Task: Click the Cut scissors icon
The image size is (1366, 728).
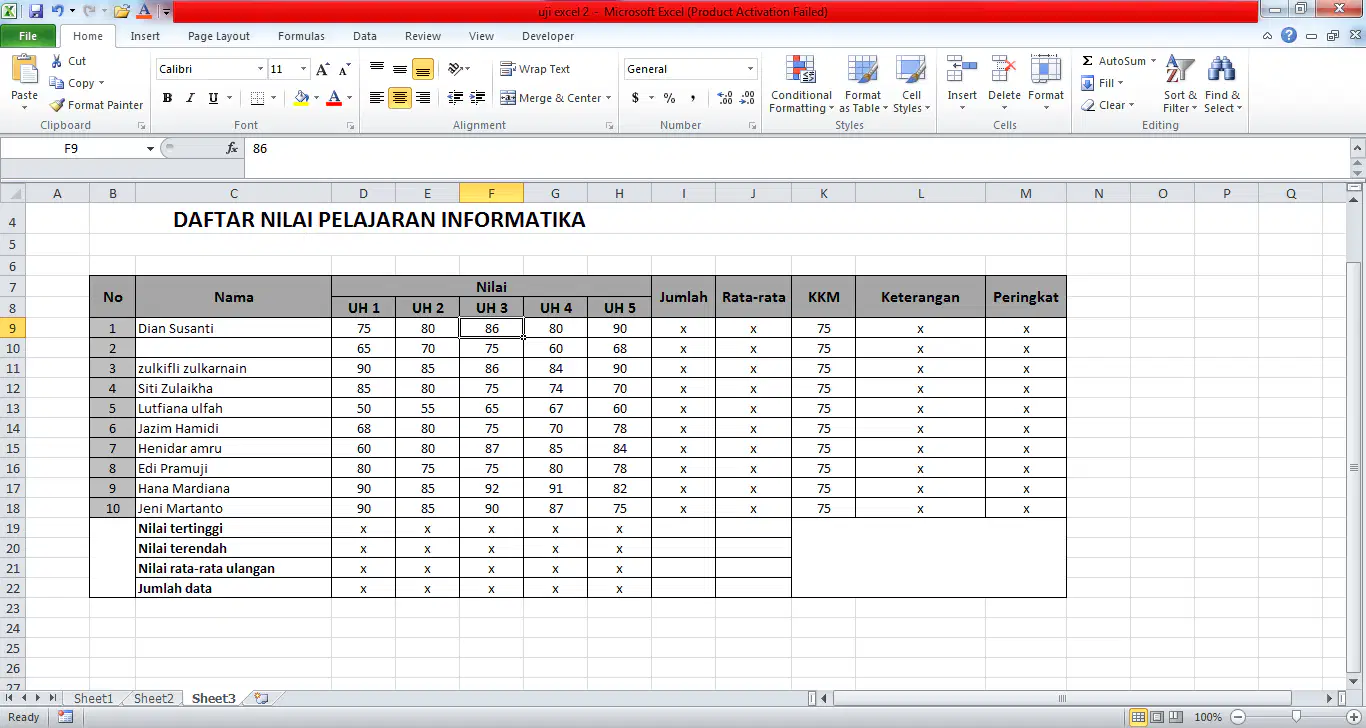Action: (x=57, y=61)
